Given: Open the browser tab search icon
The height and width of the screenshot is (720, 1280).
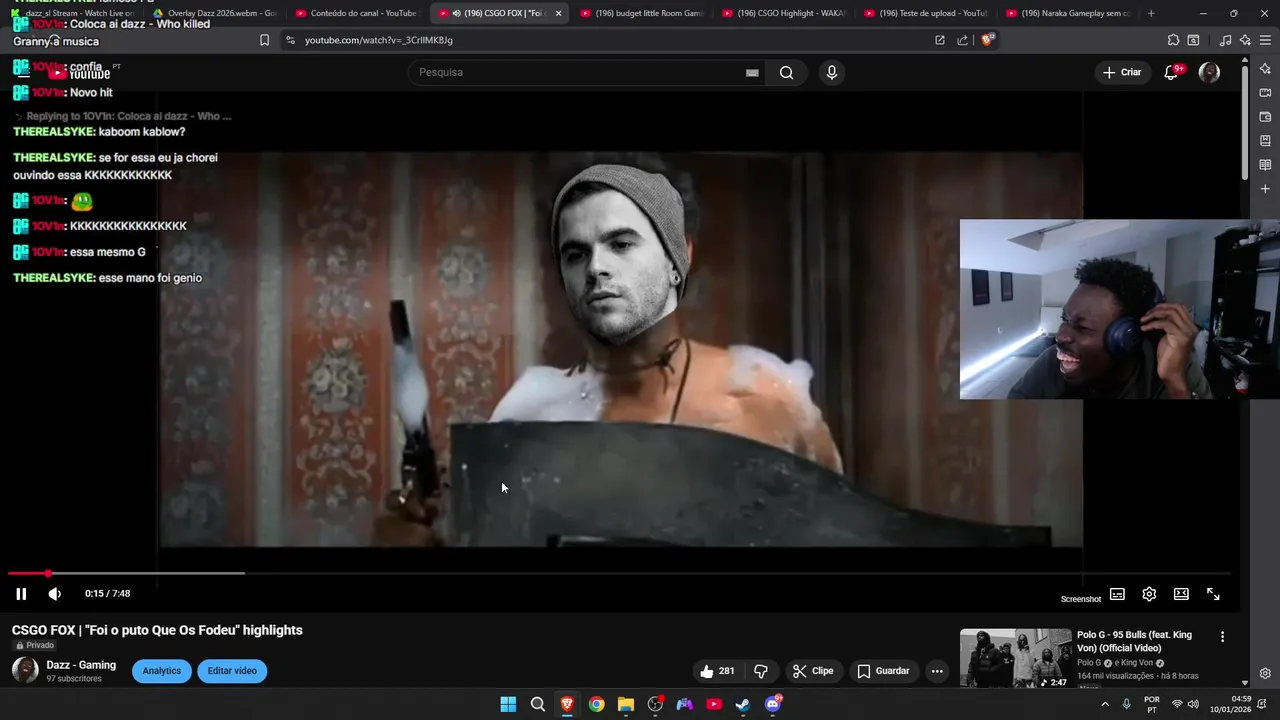Looking at the screenshot, I should (x=1193, y=40).
